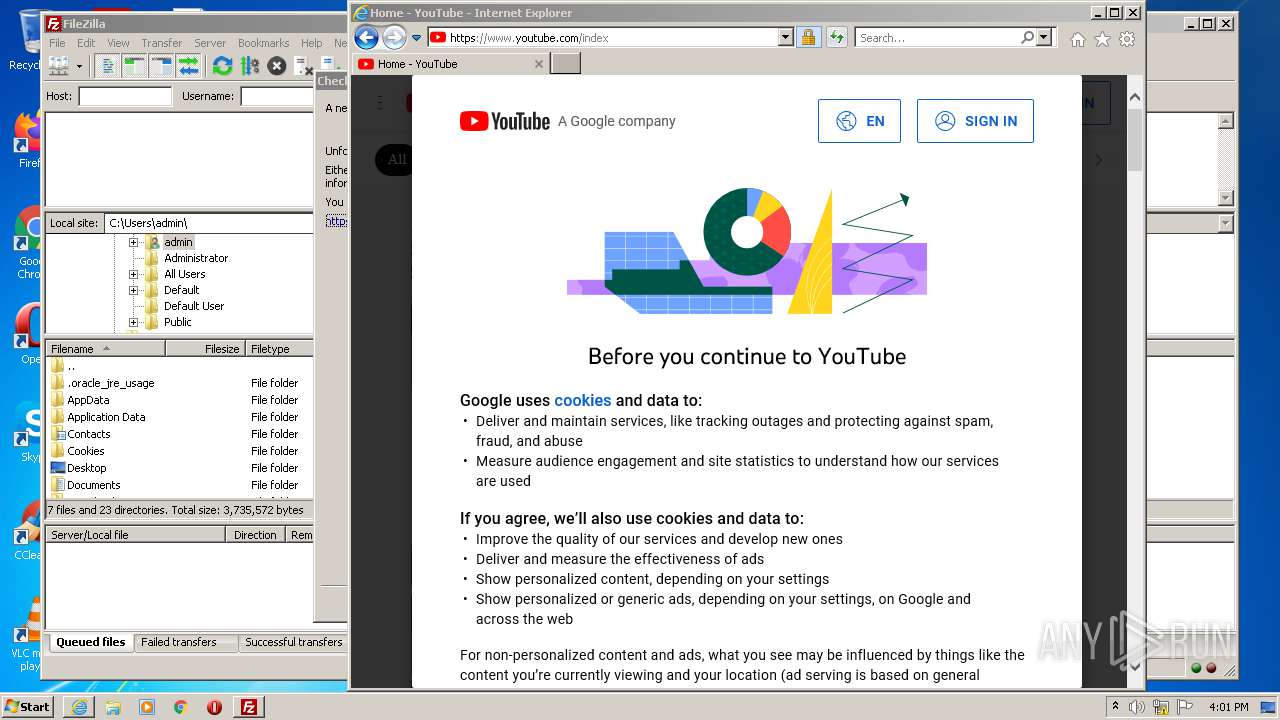The image size is (1280, 720).
Task: Expand the All Users folder node
Action: [x=133, y=274]
